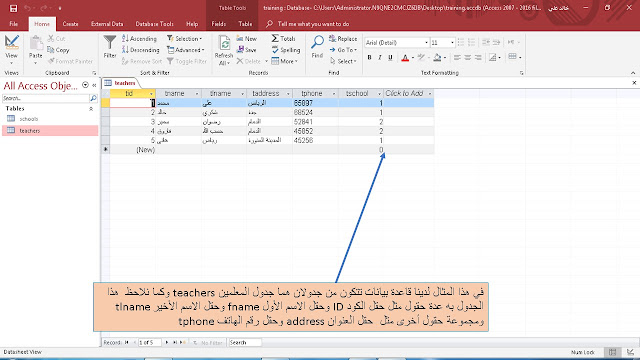640x360 pixels.
Task: Open the Table tab
Action: pos(245,24)
